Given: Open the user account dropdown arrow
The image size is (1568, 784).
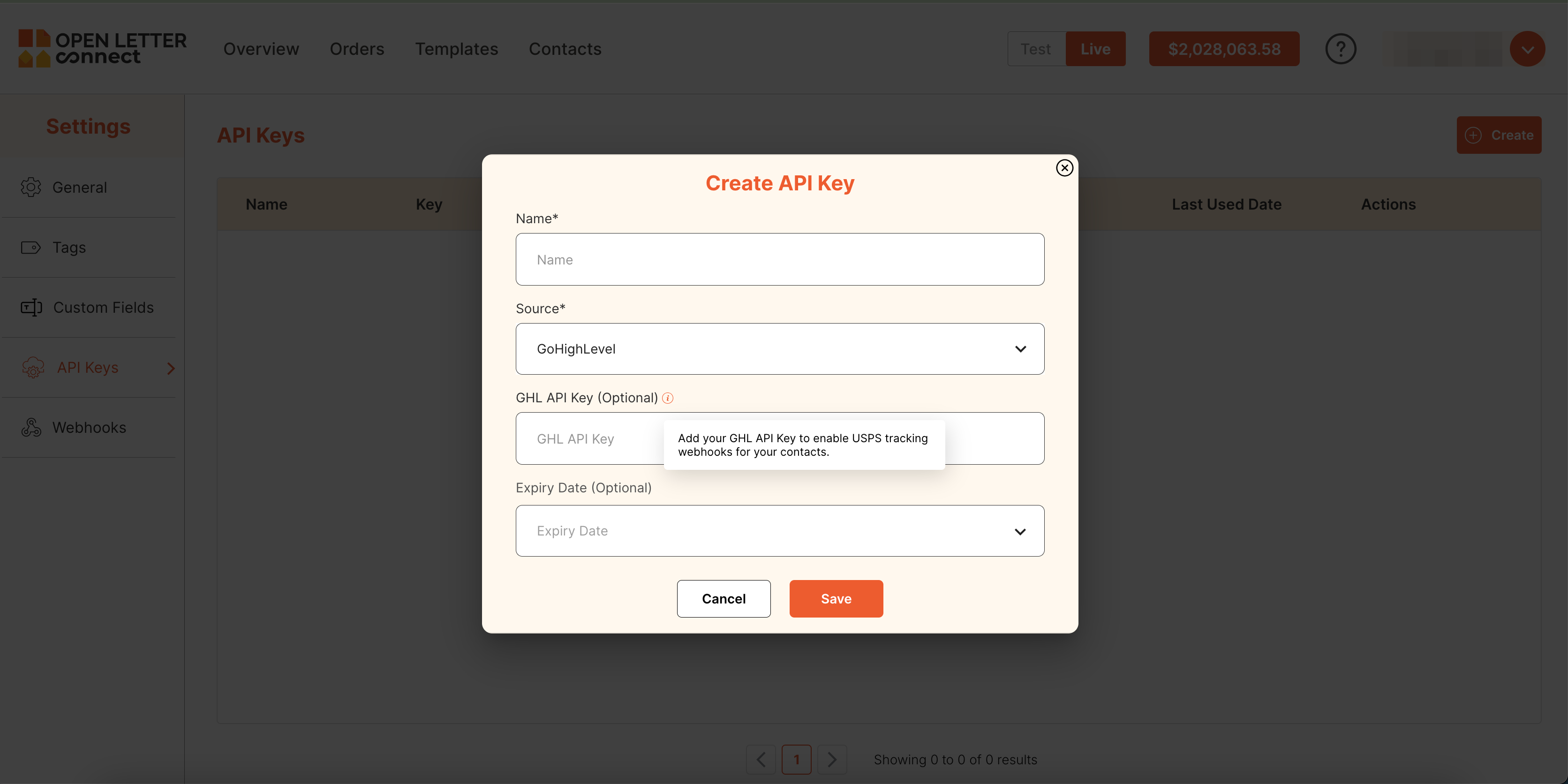Looking at the screenshot, I should point(1527,49).
